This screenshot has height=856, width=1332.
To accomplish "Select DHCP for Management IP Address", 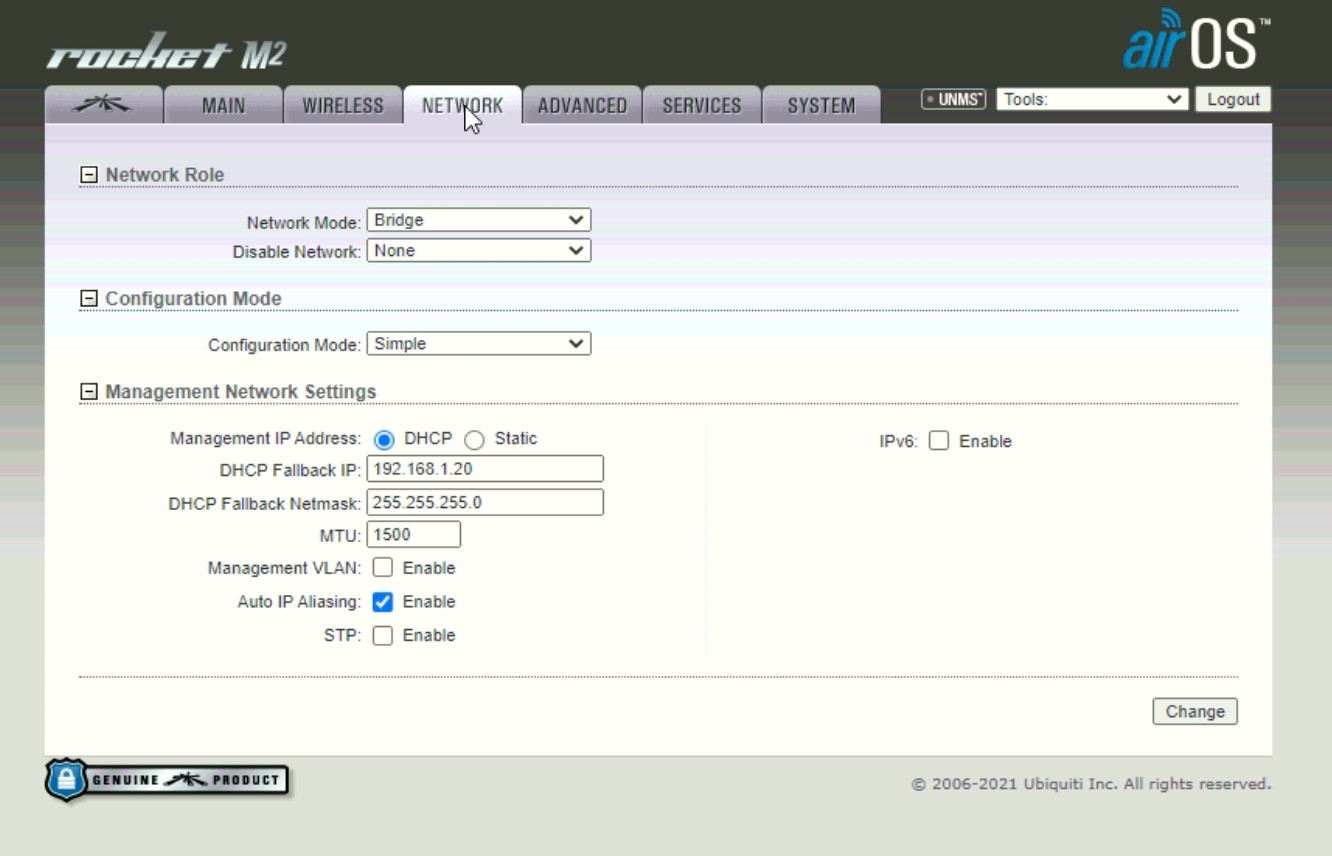I will [x=384, y=440].
